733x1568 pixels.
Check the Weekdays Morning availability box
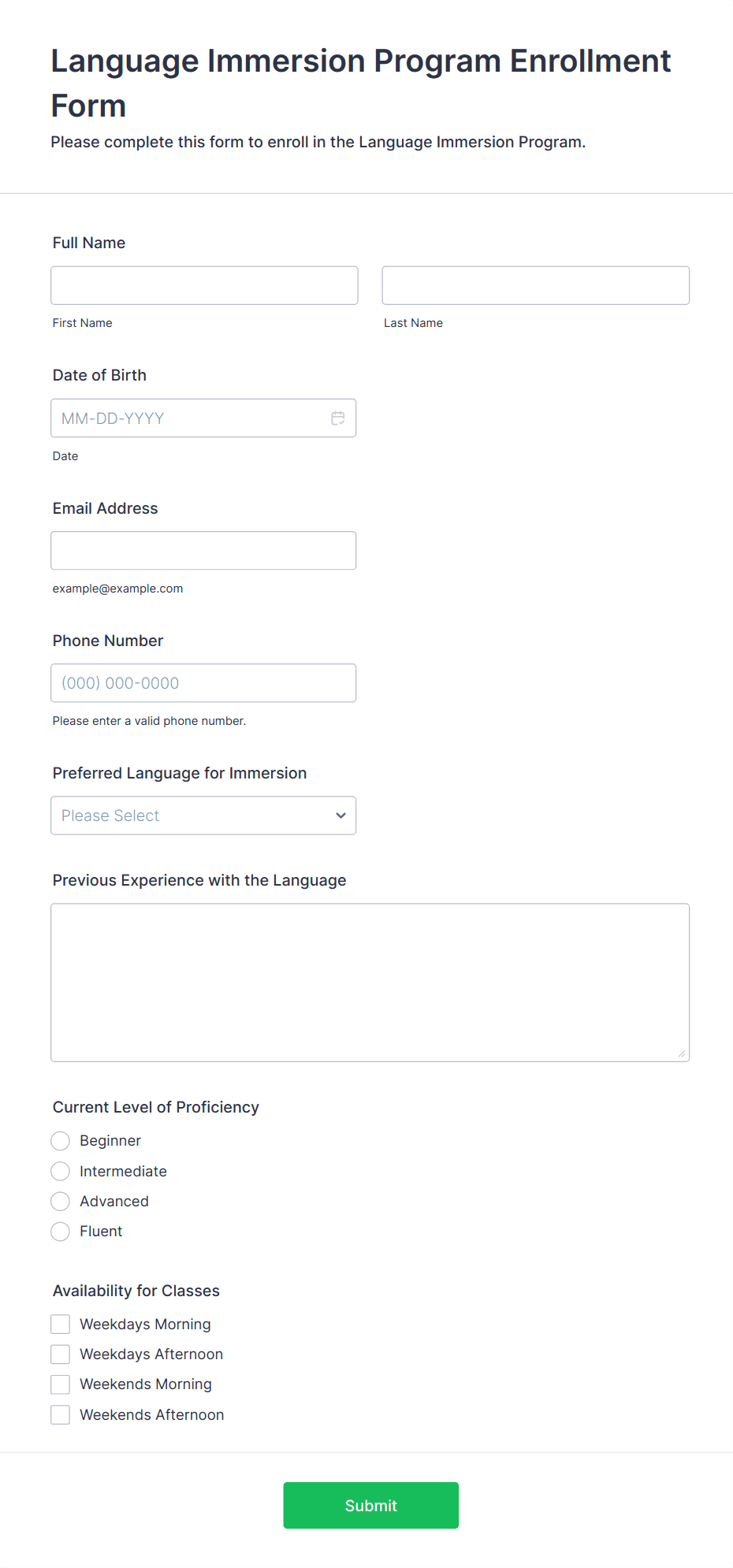point(61,1324)
